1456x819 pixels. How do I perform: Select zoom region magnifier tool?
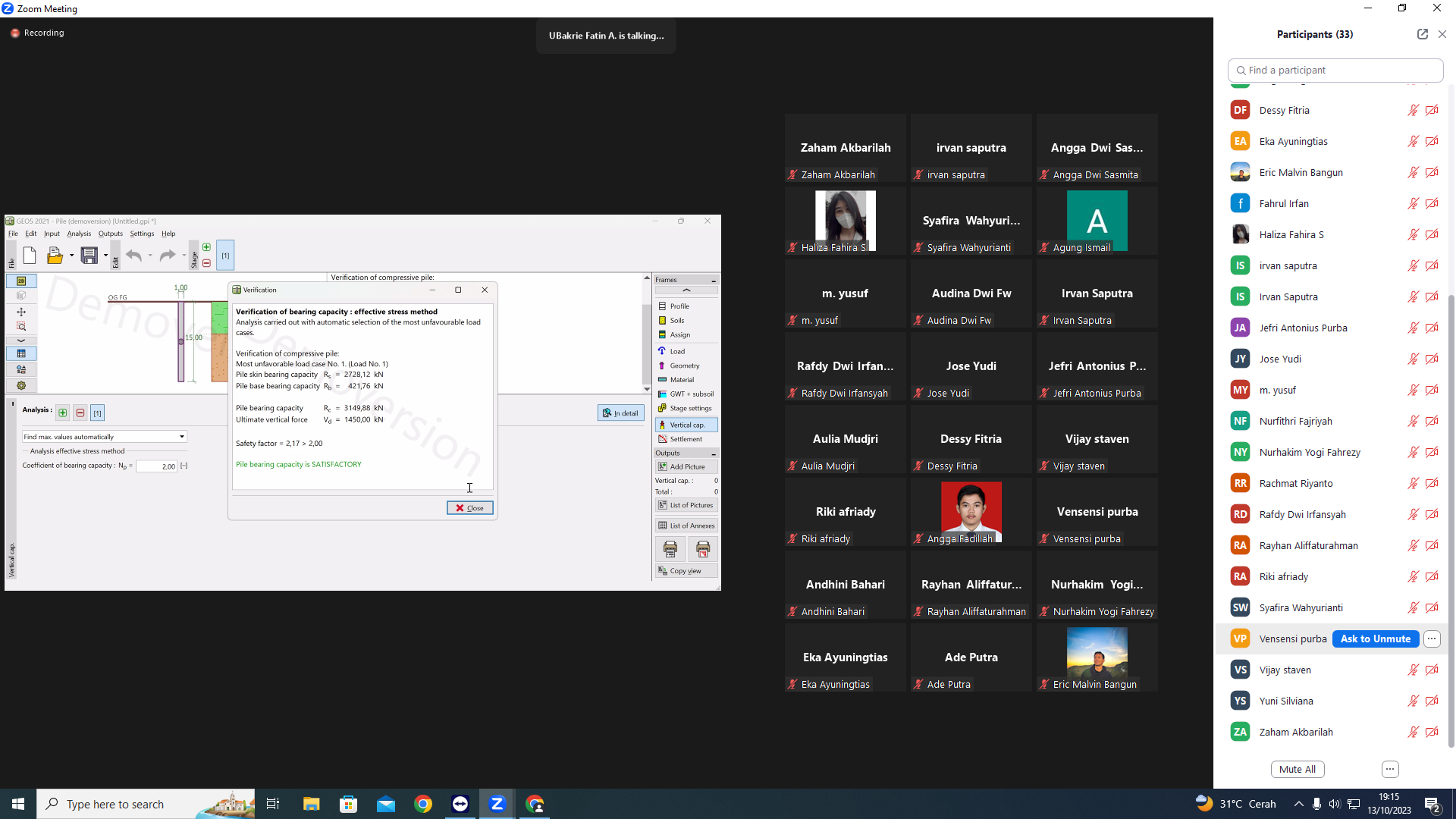[x=21, y=326]
